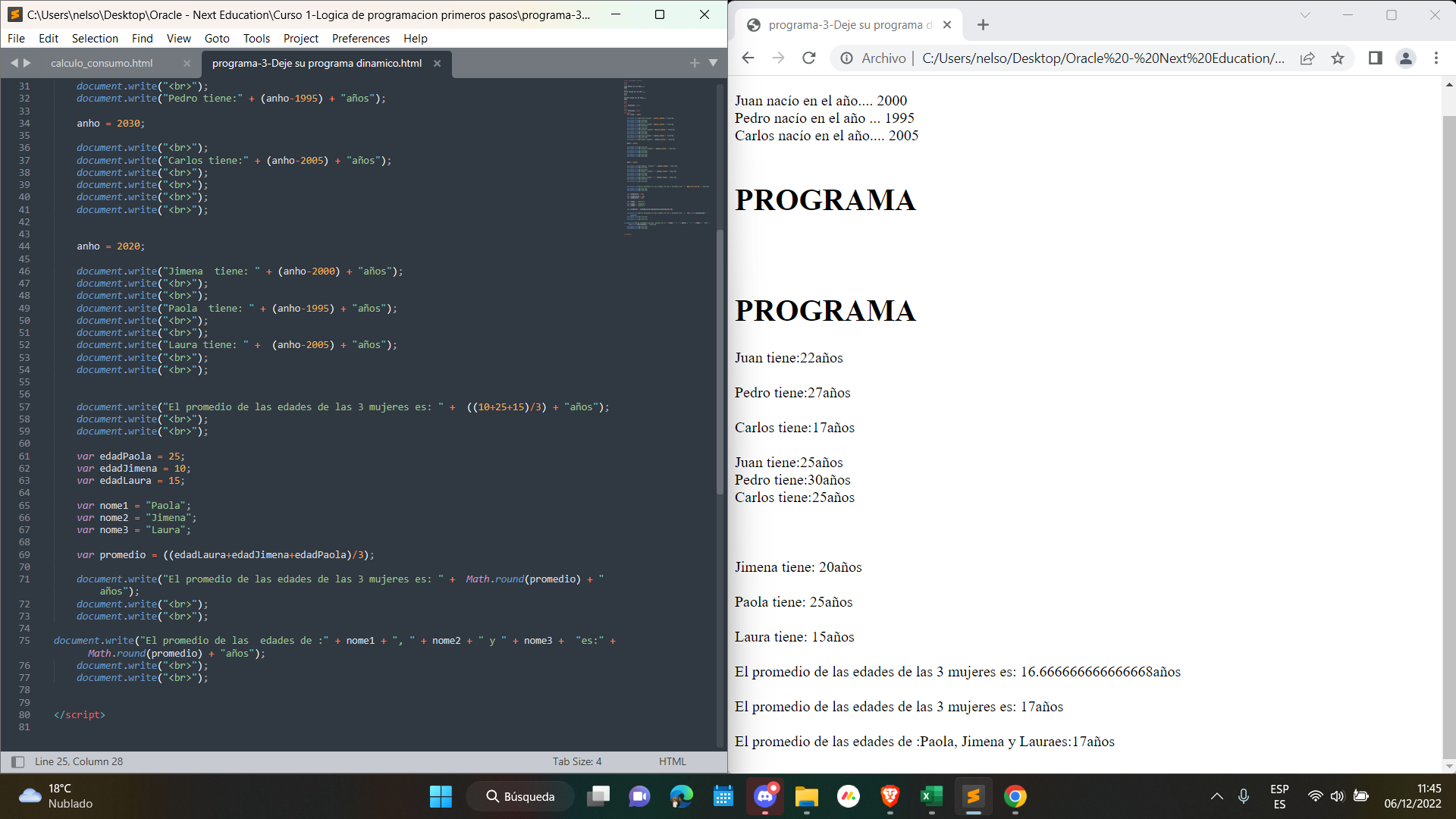
Task: Show hidden system tray icons
Action: coord(1216,796)
